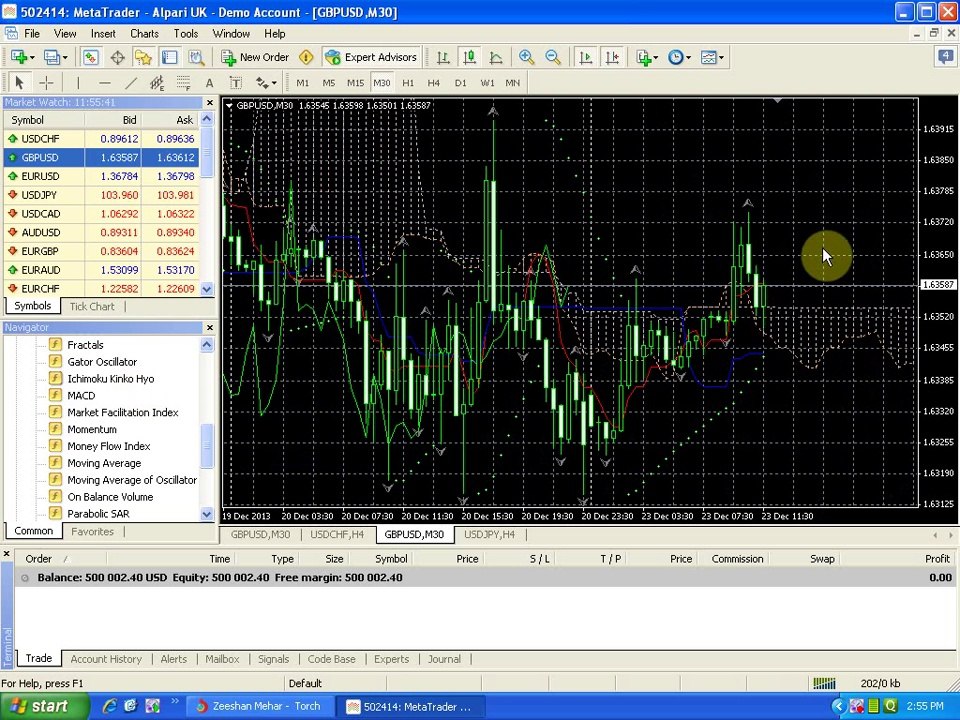Sort terminal by Profit column header
The width and height of the screenshot is (960, 720).
pos(937,558)
